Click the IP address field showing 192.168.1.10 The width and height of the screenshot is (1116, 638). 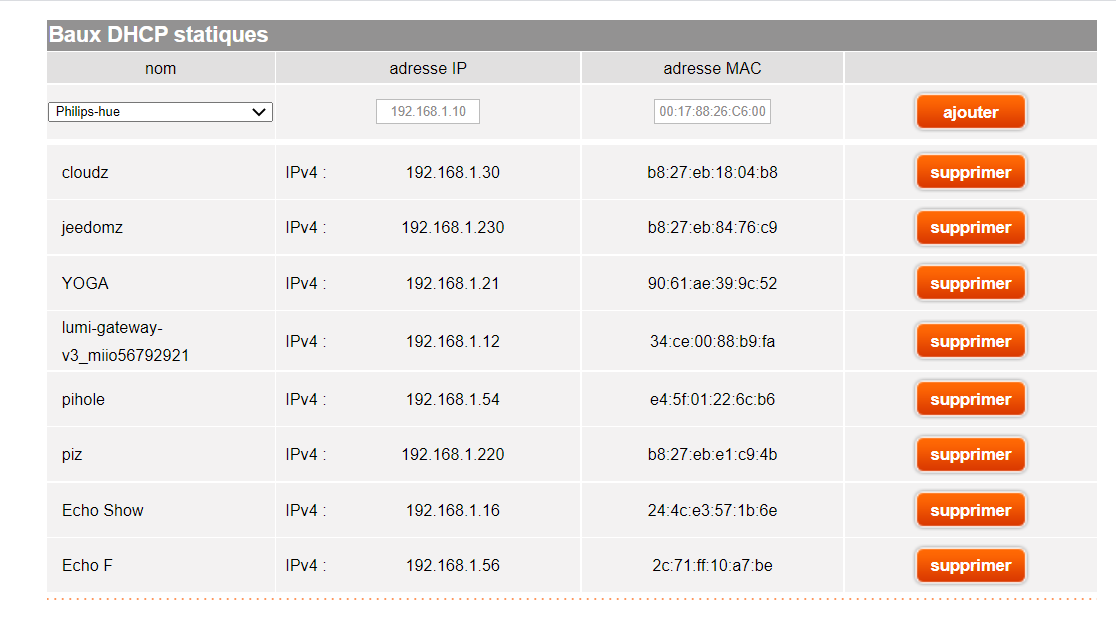428,112
